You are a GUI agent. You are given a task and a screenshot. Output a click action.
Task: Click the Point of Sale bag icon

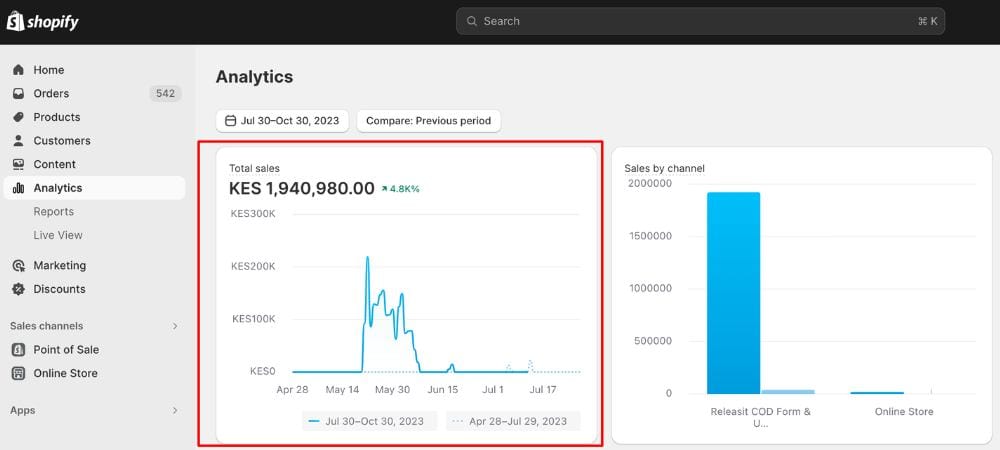pos(18,350)
